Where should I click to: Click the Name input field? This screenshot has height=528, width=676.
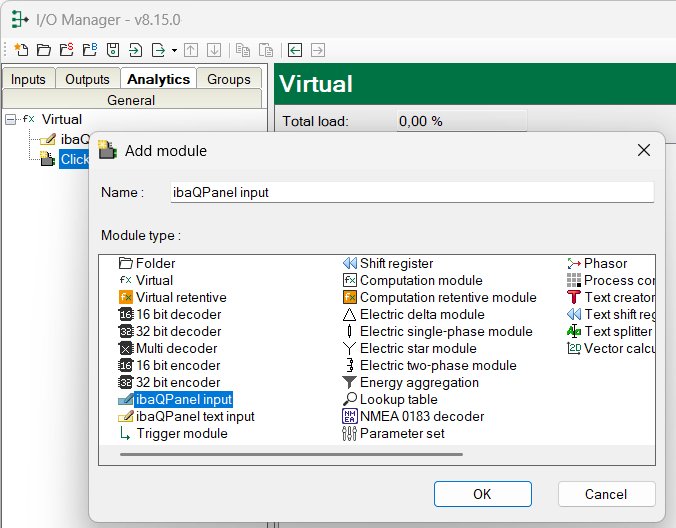coord(412,192)
